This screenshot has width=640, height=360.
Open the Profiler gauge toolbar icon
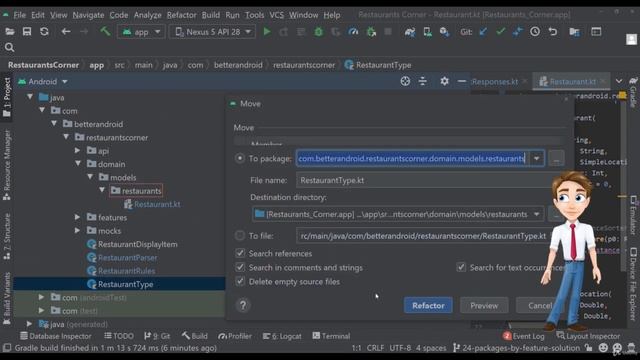[x=353, y=31]
